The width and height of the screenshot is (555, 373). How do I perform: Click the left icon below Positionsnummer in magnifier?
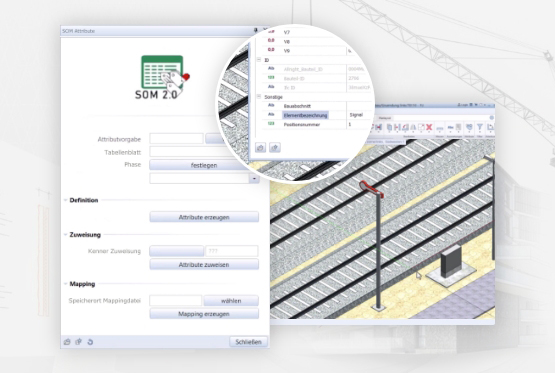pos(261,147)
